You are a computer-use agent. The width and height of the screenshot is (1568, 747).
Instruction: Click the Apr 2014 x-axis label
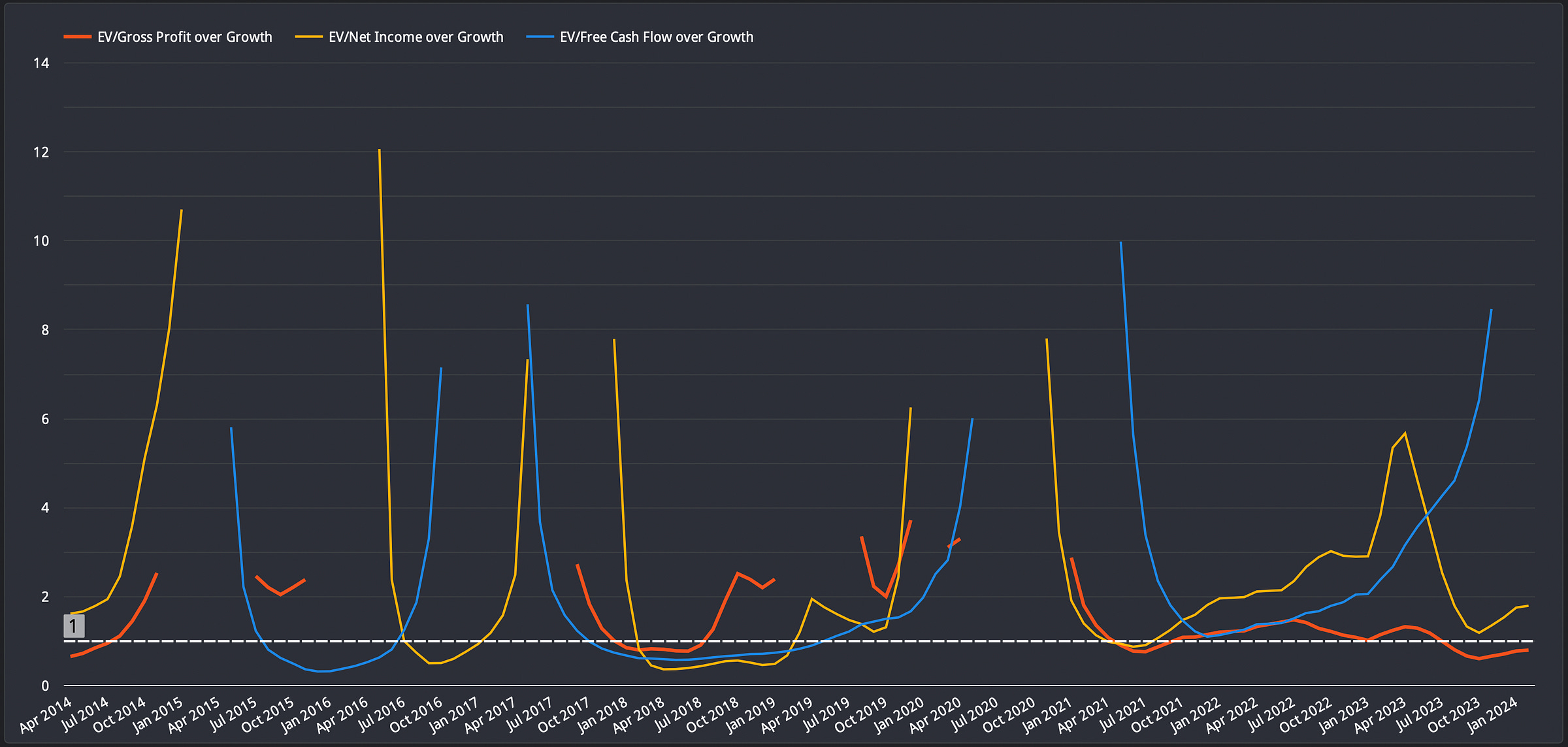(x=47, y=714)
